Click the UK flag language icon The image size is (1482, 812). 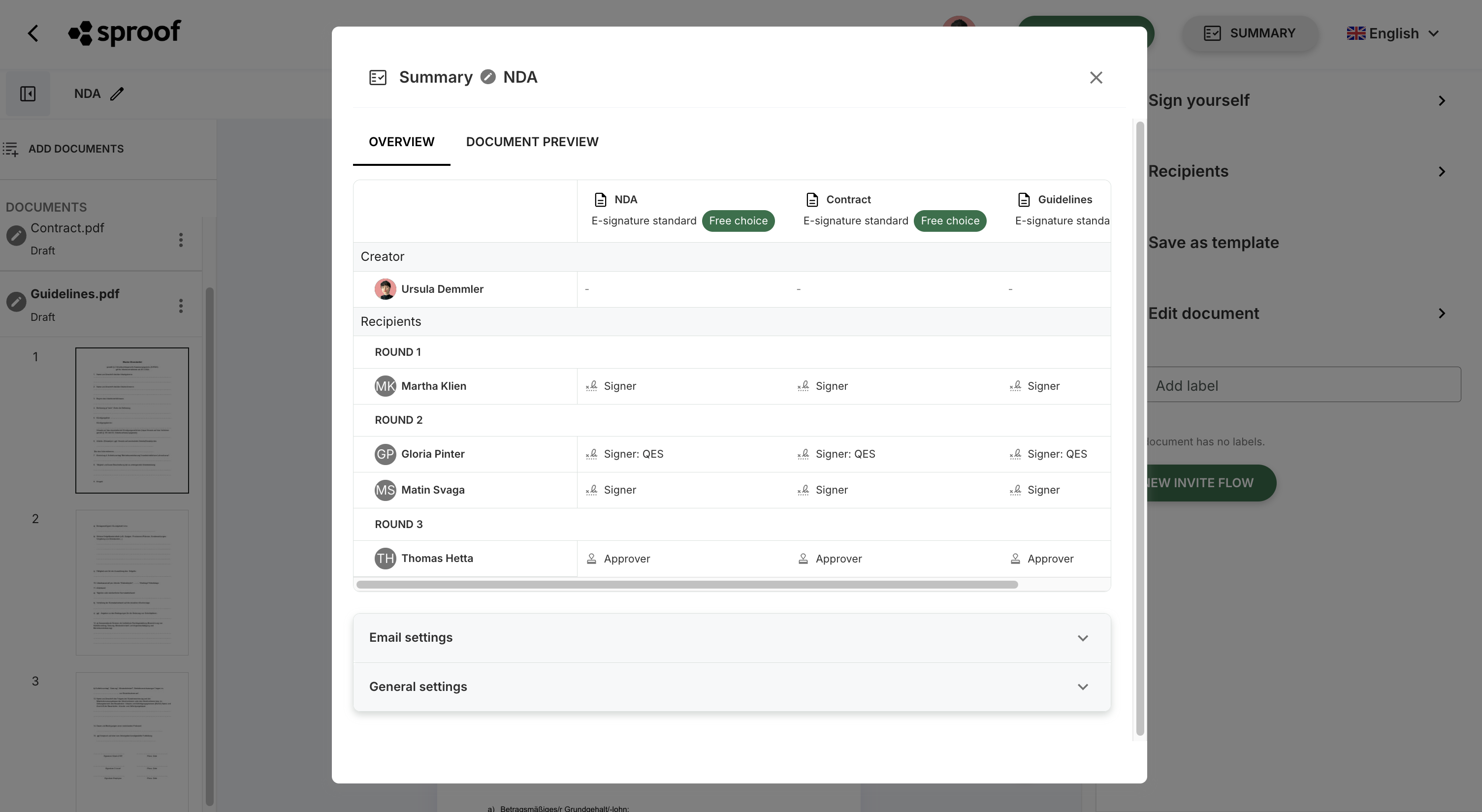(x=1356, y=33)
